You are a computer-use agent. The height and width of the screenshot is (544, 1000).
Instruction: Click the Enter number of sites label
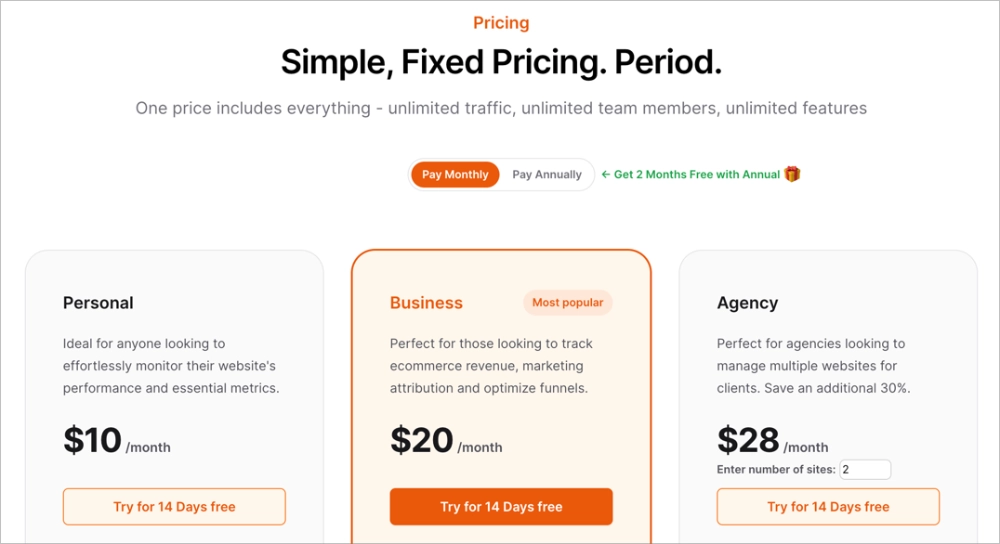pos(776,469)
